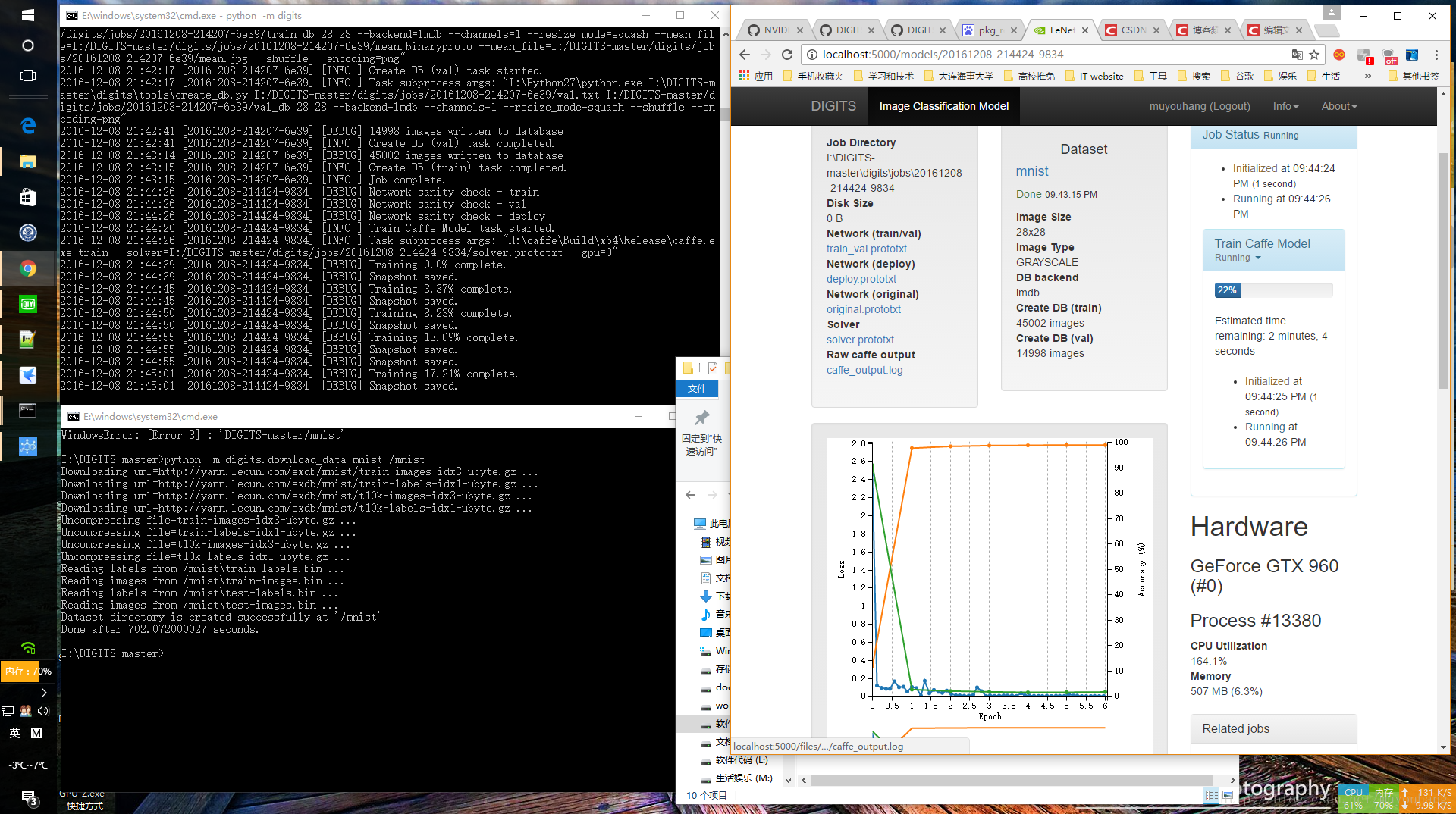This screenshot has height=814, width=1456.
Task: Click the DIGITS home brand link
Action: coord(833,106)
